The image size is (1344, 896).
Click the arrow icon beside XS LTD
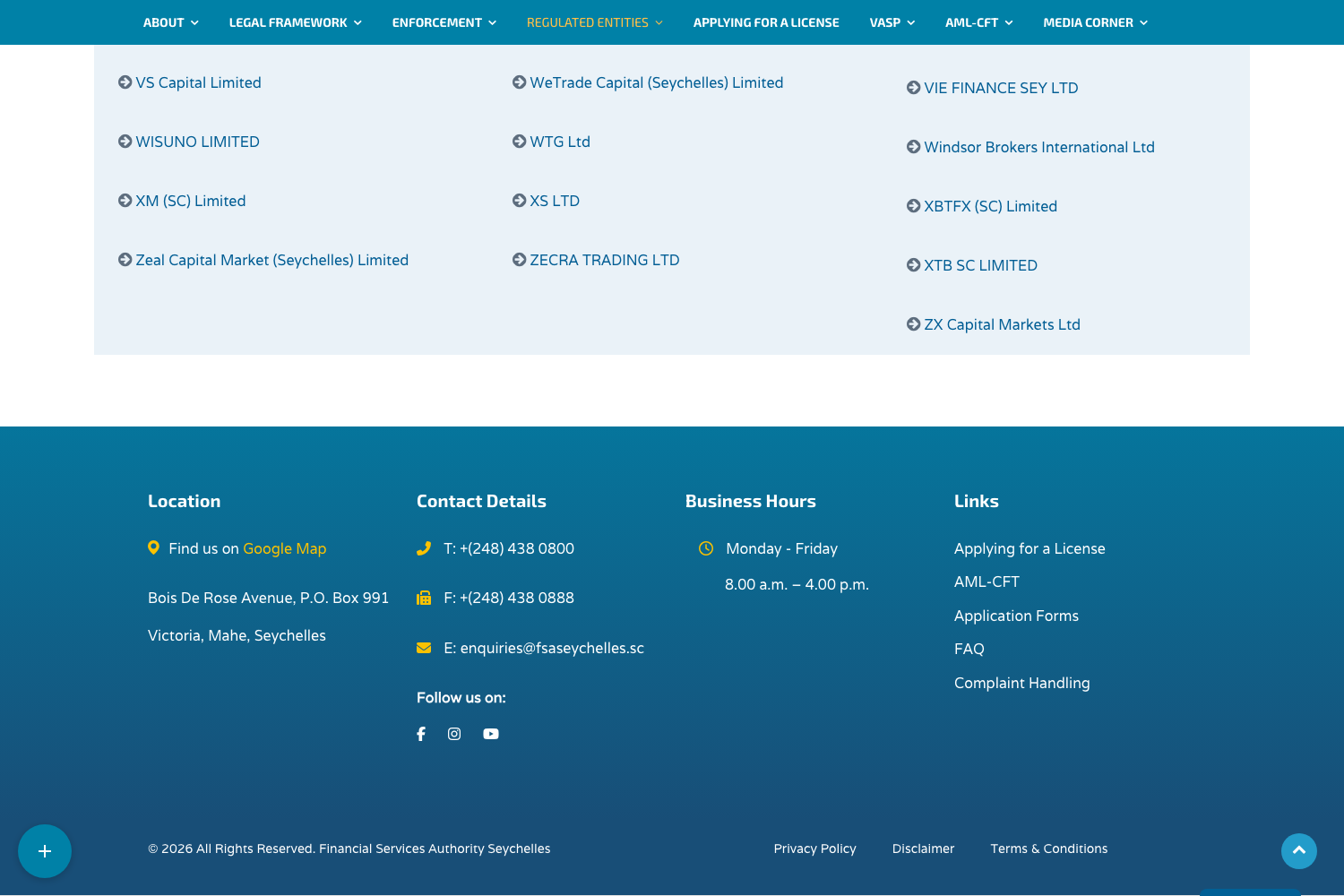pos(520,201)
